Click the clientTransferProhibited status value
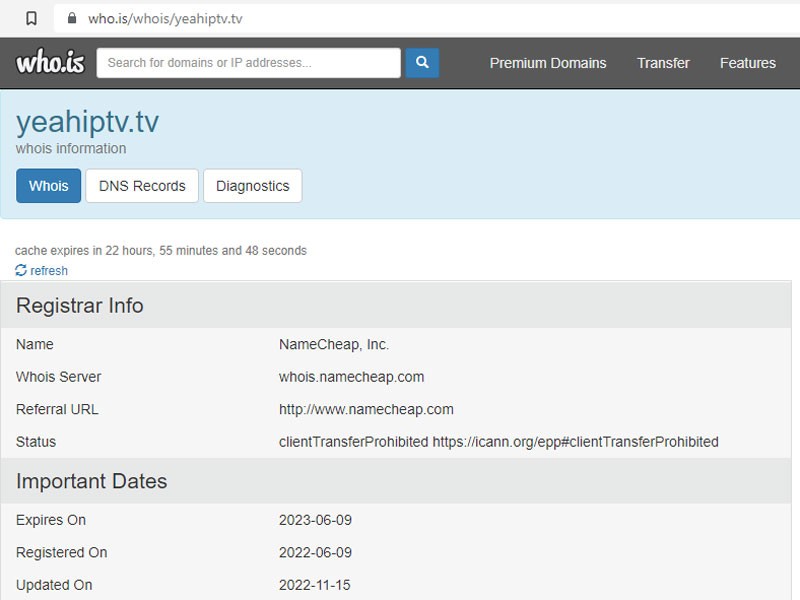800x600 pixels. [498, 442]
